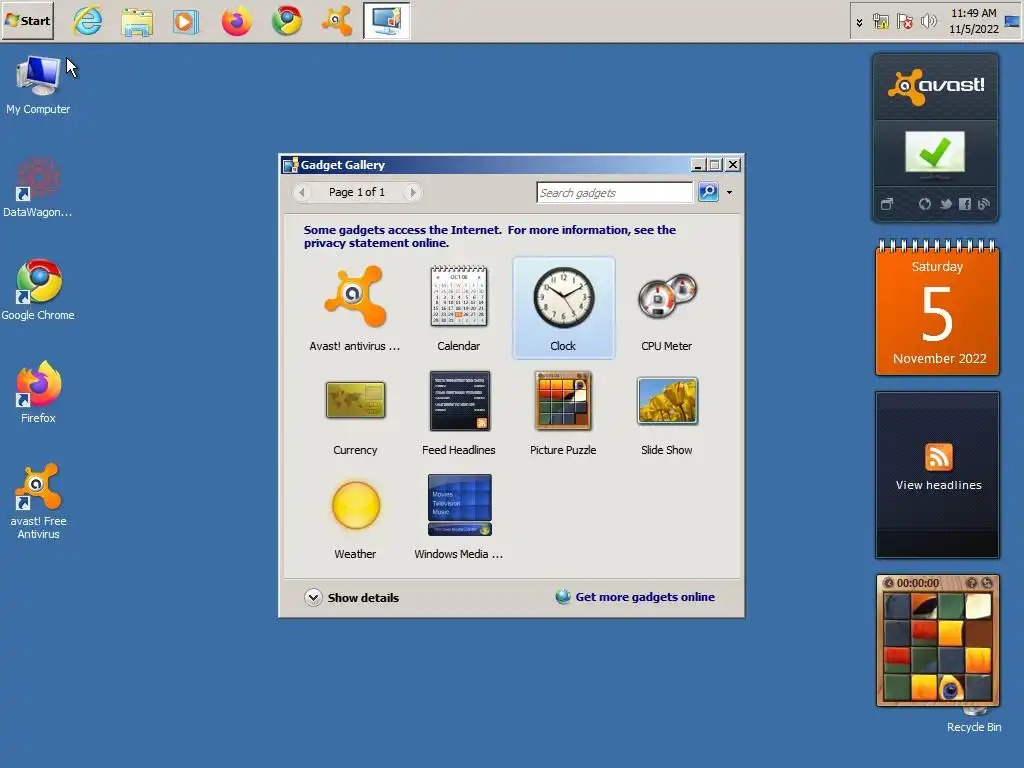Go to previous gallery page
The width and height of the screenshot is (1024, 768).
point(302,192)
